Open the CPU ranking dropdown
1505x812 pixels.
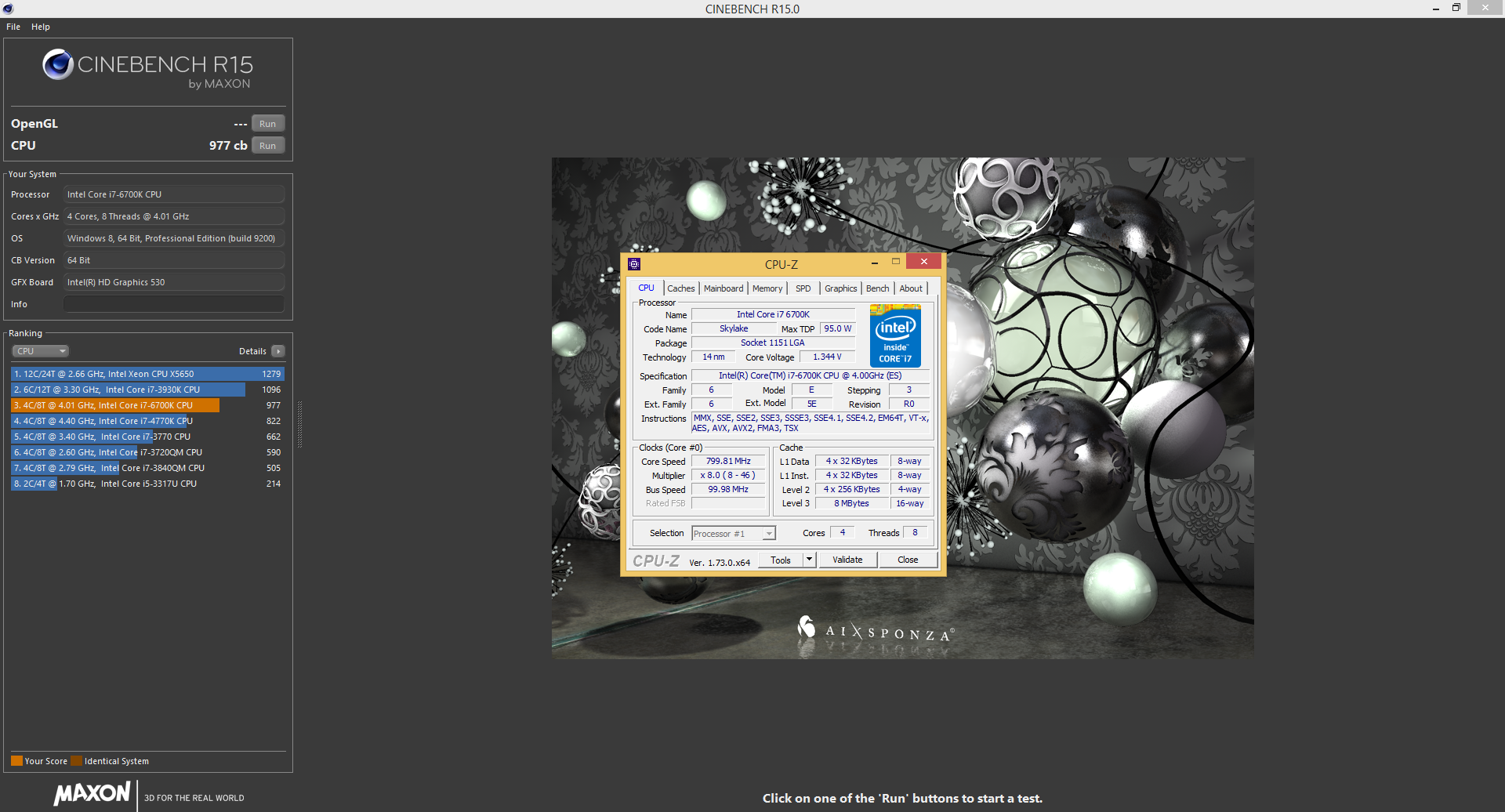(x=41, y=351)
